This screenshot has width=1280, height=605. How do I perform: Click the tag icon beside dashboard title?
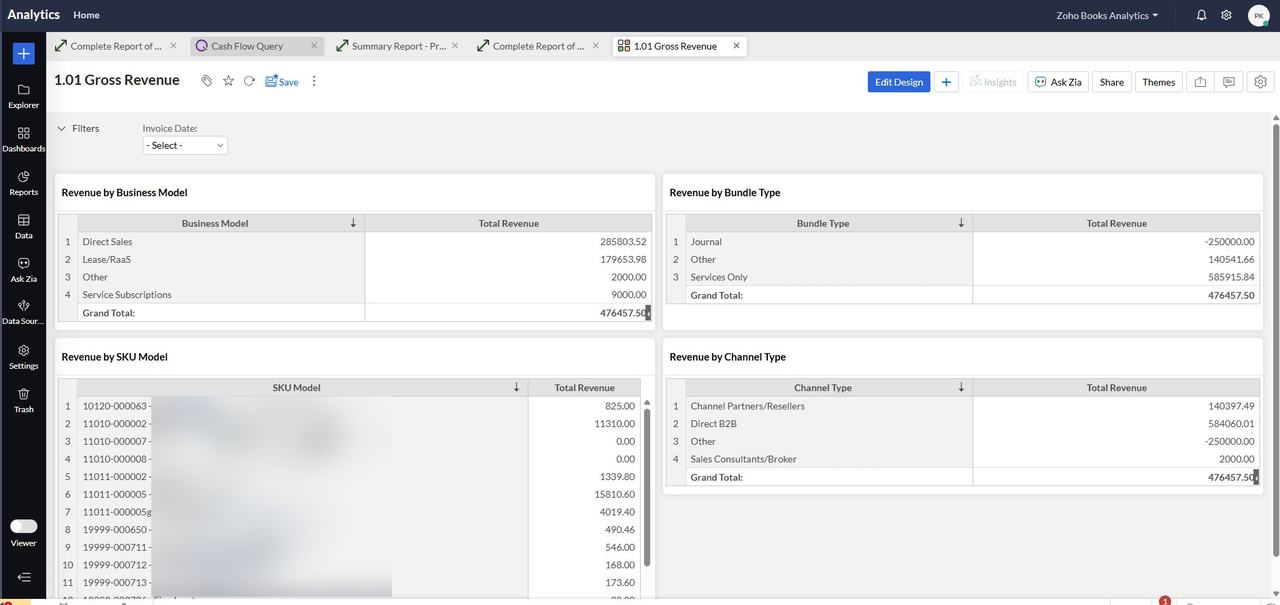click(x=206, y=81)
